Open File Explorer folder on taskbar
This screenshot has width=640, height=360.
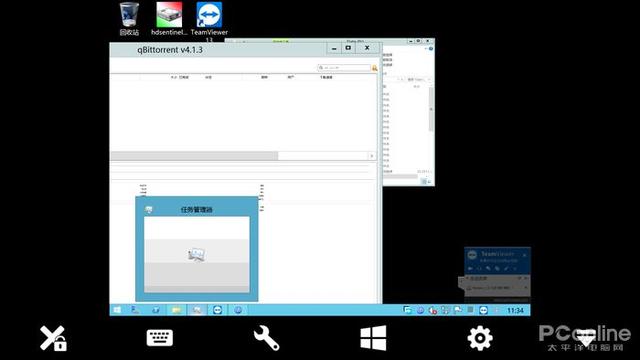coord(176,310)
